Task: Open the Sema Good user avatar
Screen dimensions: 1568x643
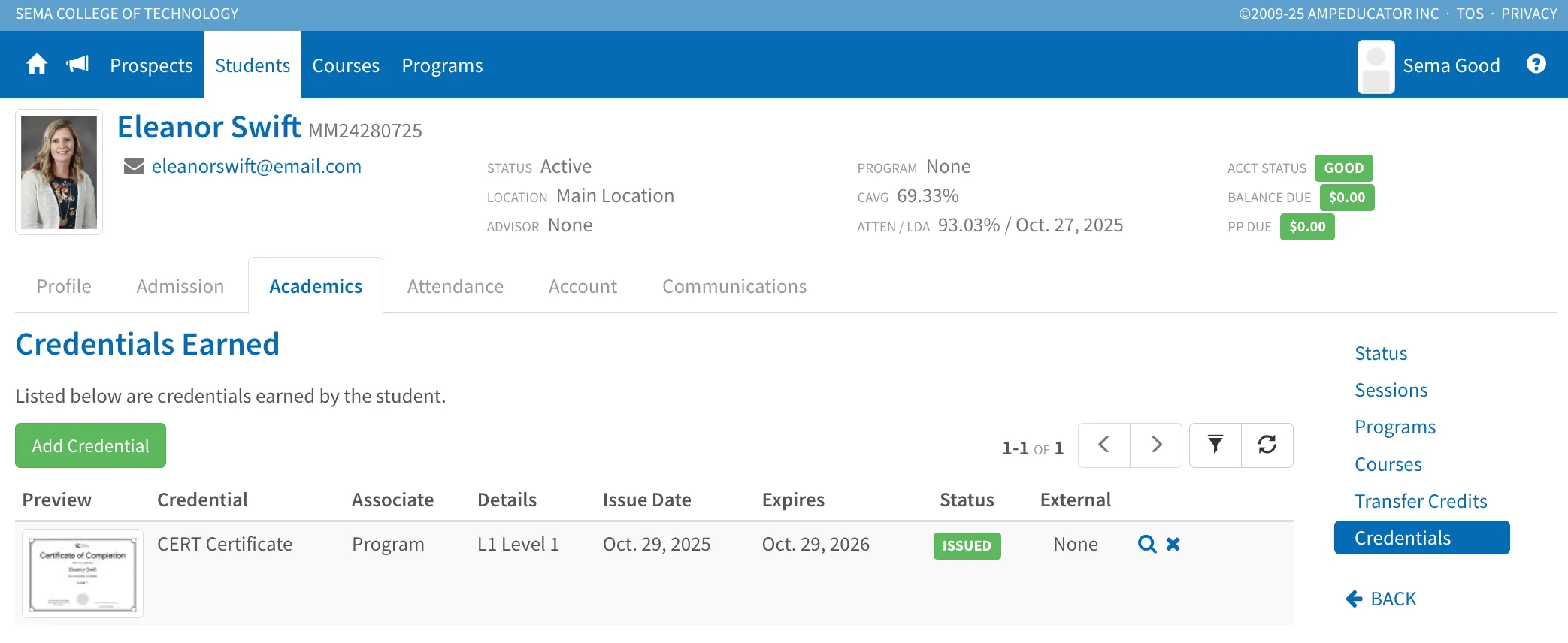Action: (1376, 66)
